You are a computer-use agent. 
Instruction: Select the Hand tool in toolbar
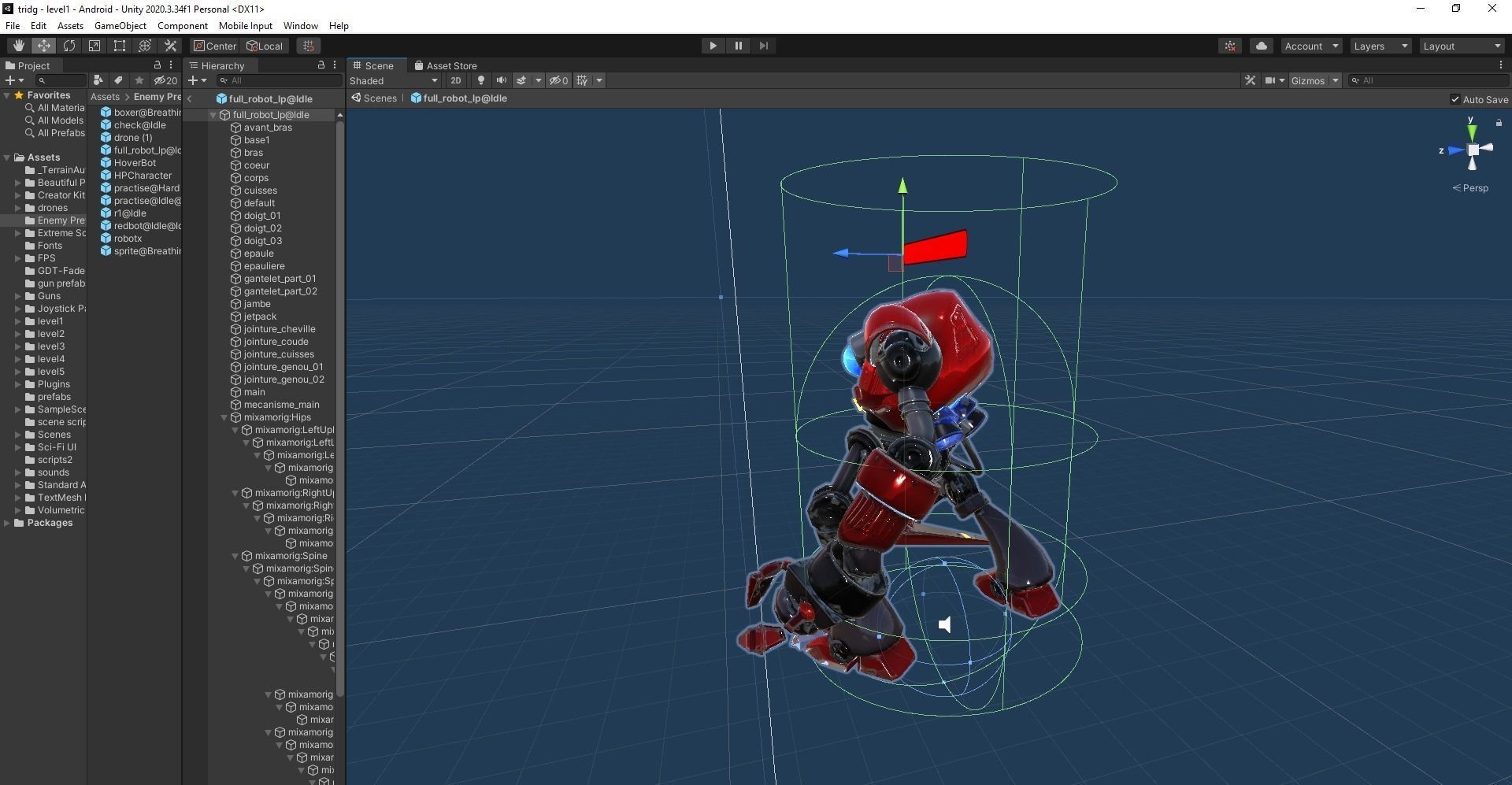(18, 46)
